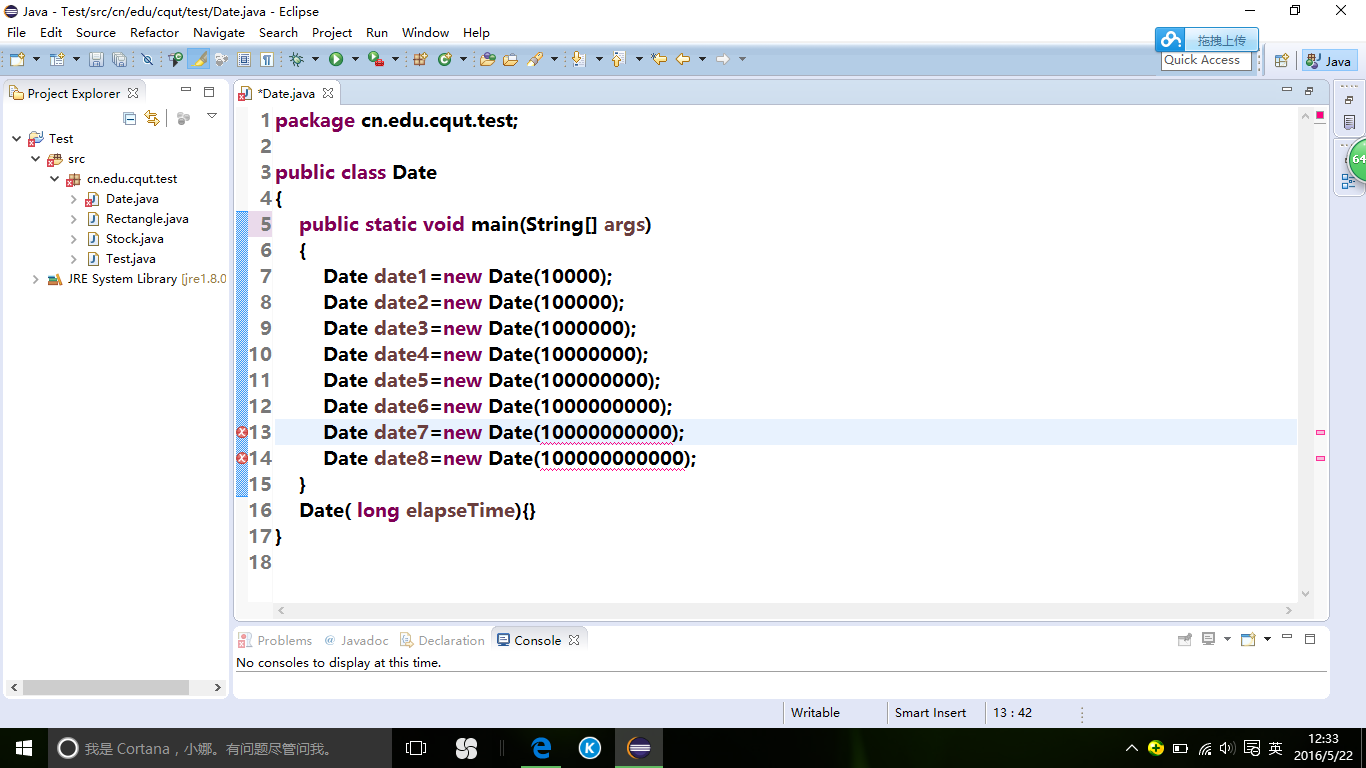Switch to the Declaration tab
This screenshot has height=768, width=1366.
coord(442,640)
